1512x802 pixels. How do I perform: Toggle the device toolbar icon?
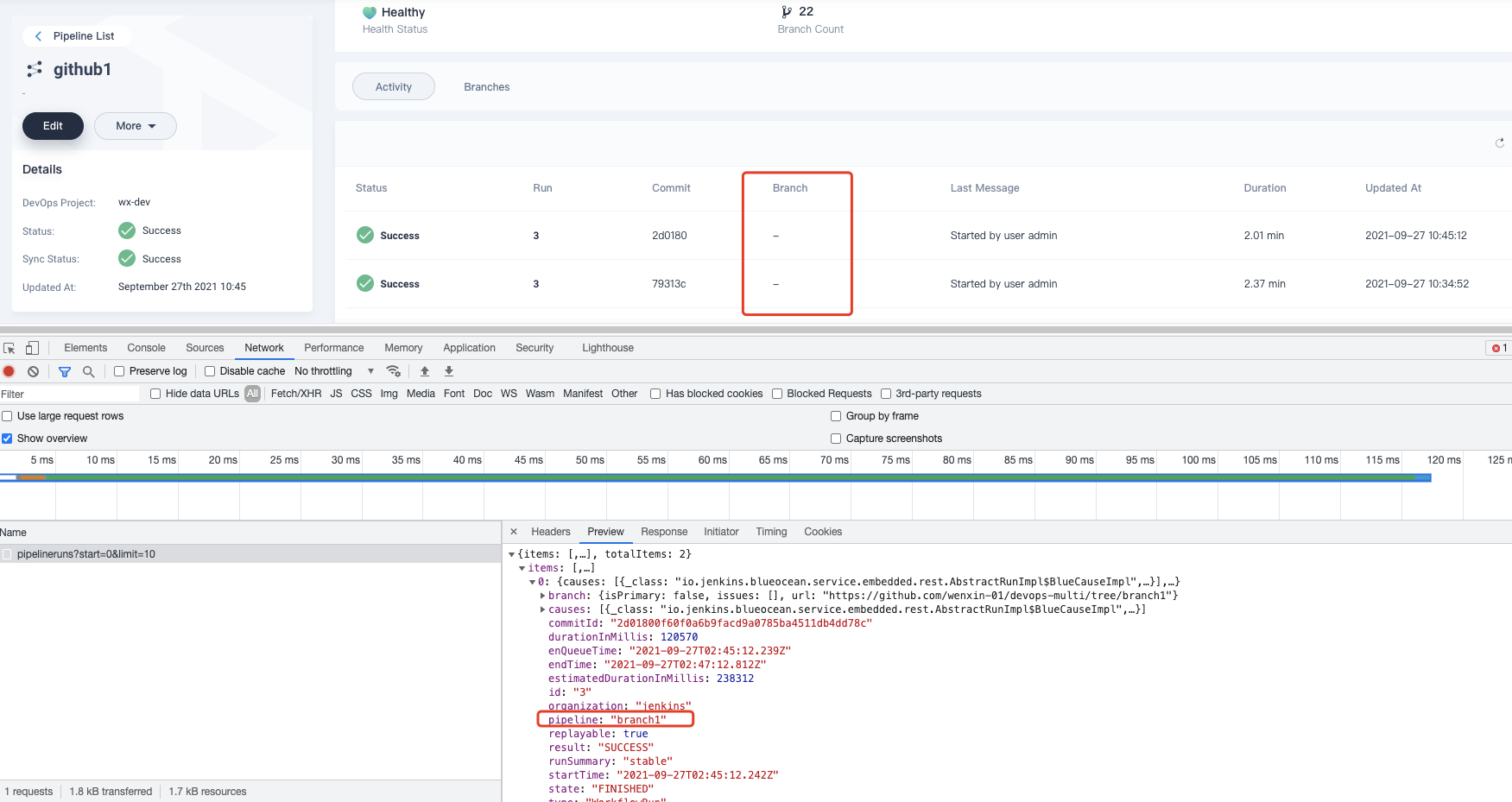click(x=32, y=347)
